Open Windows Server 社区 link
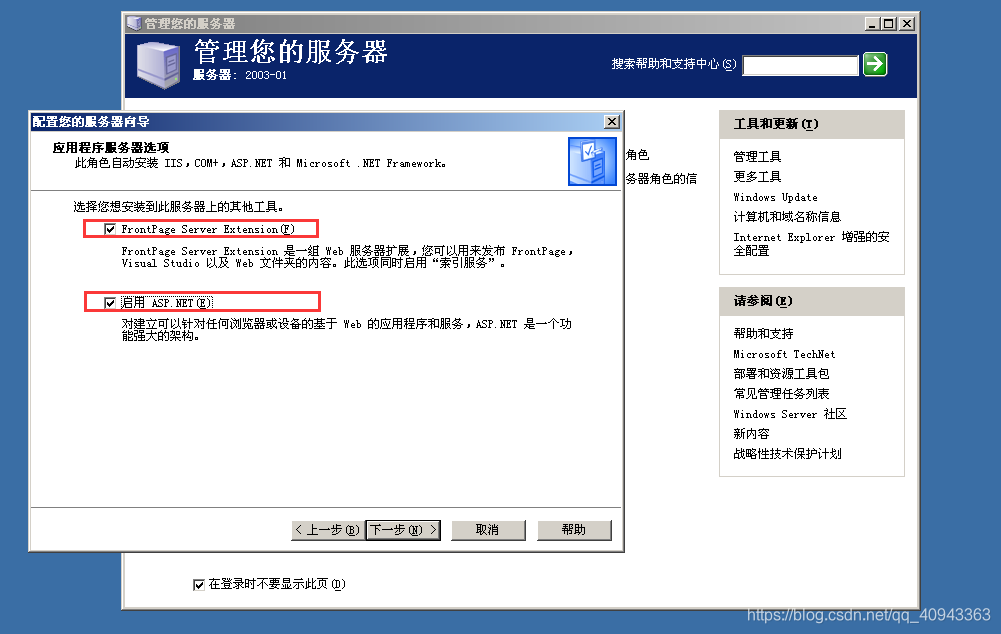This screenshot has height=634, width=1001. pyautogui.click(x=790, y=414)
